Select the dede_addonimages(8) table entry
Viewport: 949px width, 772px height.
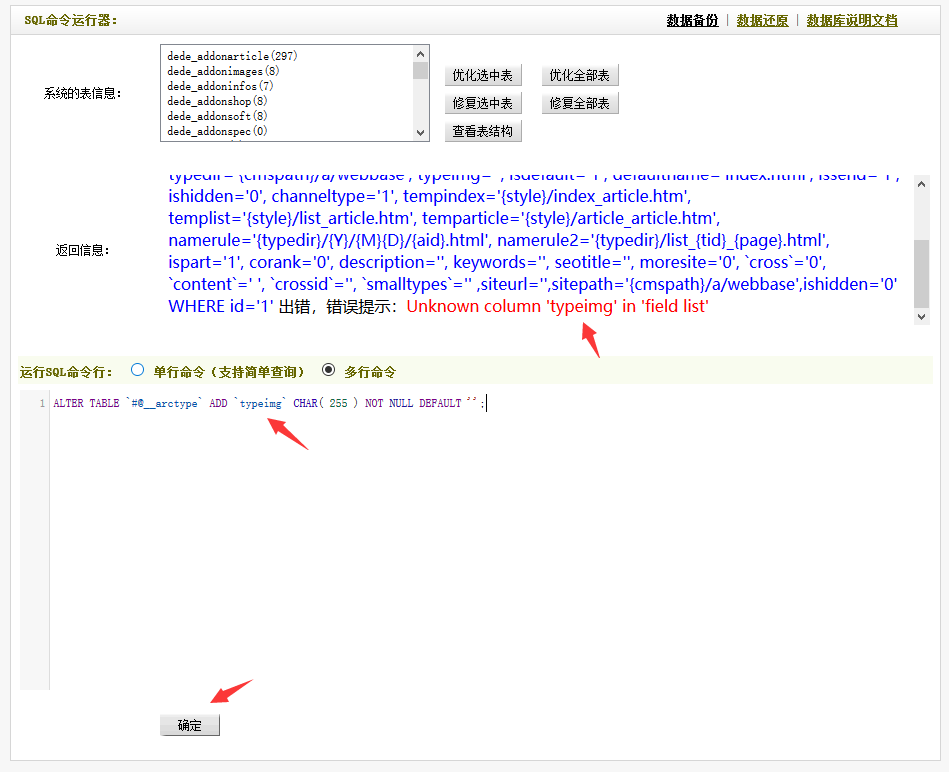[x=223, y=72]
